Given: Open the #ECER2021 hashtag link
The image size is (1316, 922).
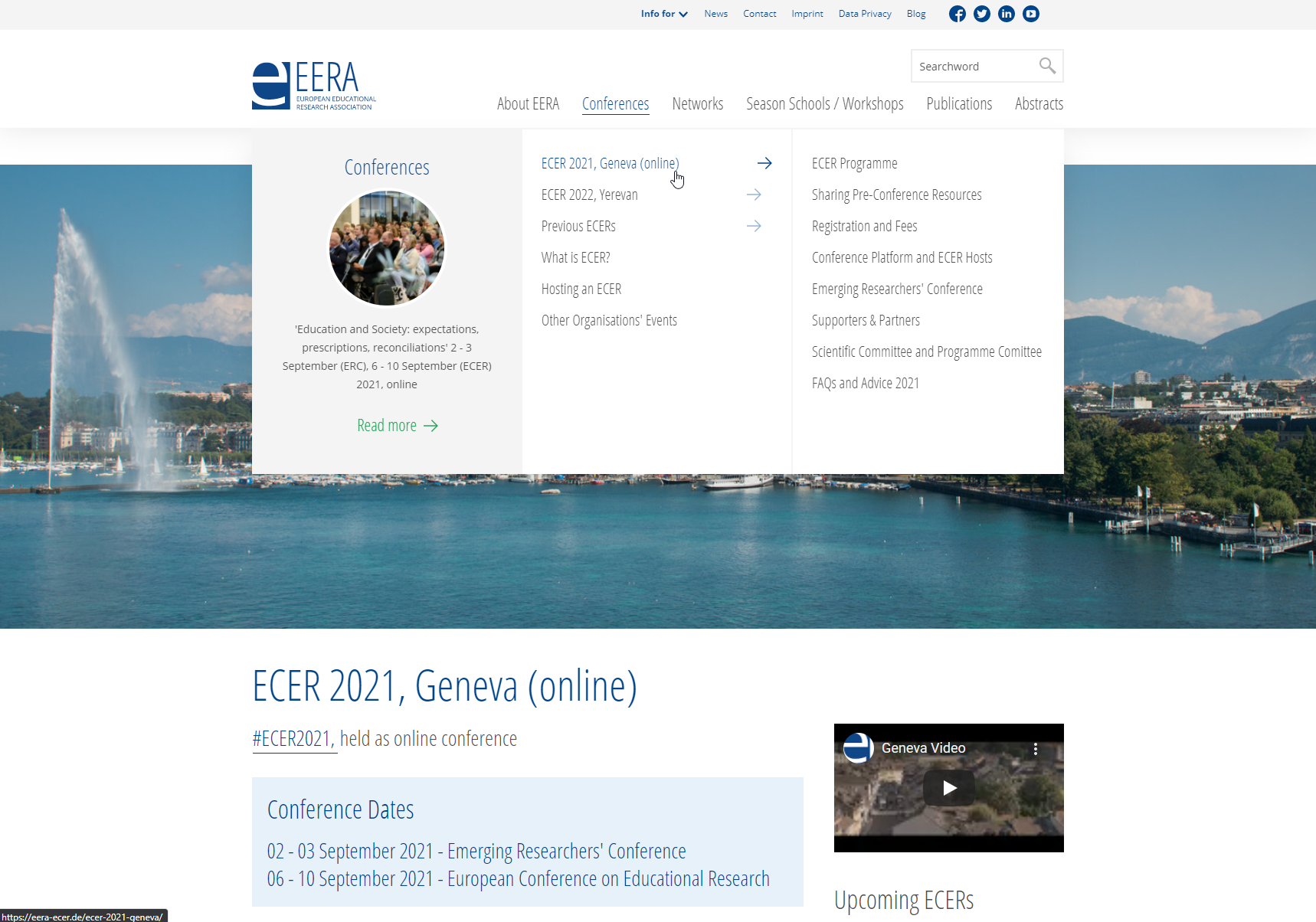Looking at the screenshot, I should [x=292, y=739].
